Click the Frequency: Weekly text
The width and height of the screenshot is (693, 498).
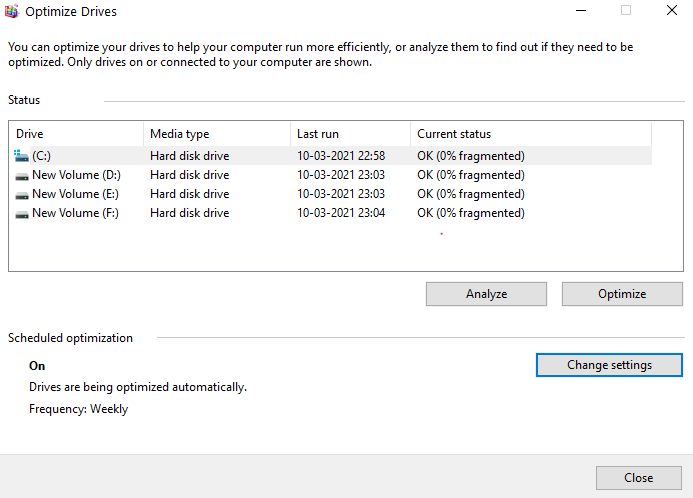(79, 409)
